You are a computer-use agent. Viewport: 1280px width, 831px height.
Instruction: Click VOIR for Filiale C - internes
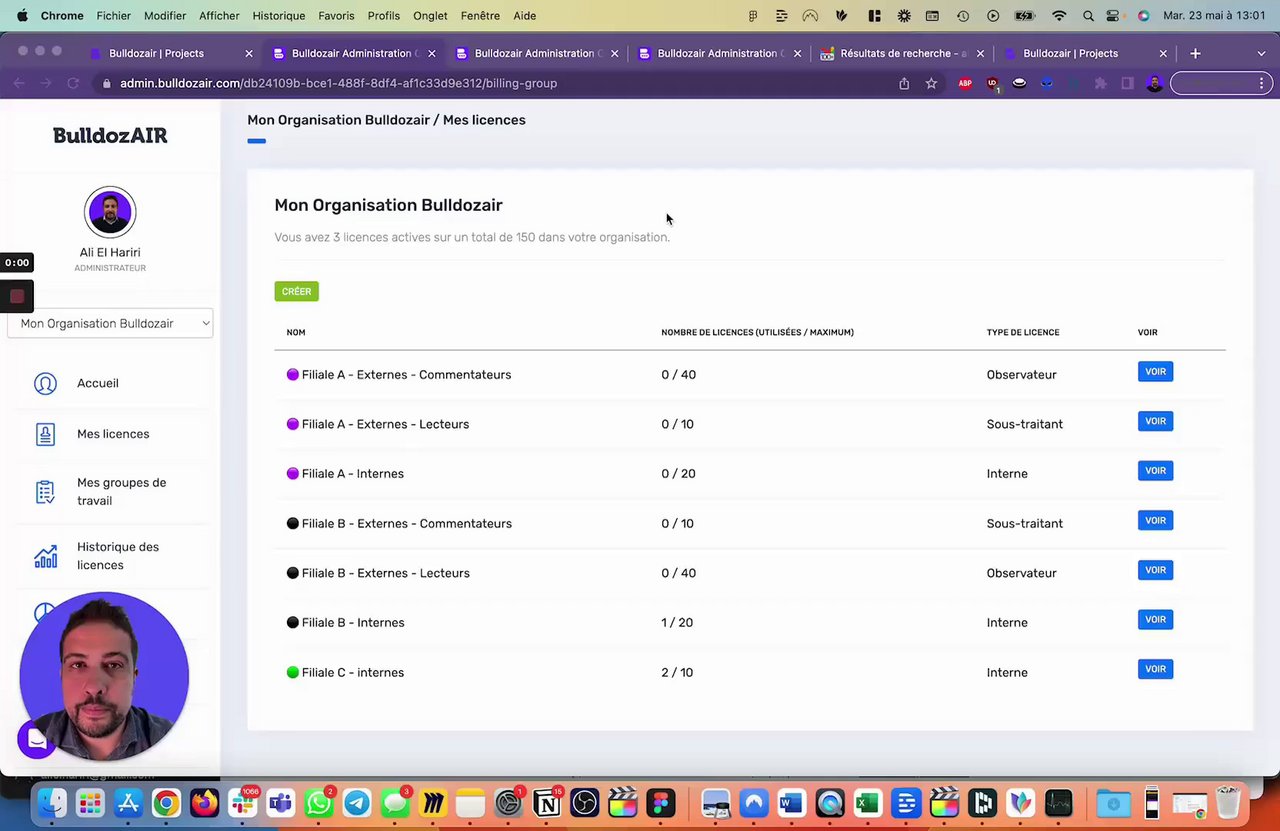pos(1155,669)
